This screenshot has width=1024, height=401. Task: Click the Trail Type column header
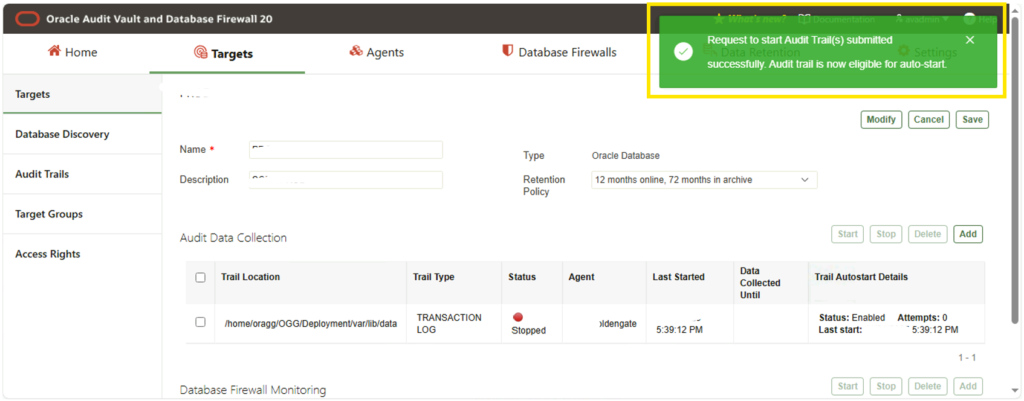click(434, 277)
